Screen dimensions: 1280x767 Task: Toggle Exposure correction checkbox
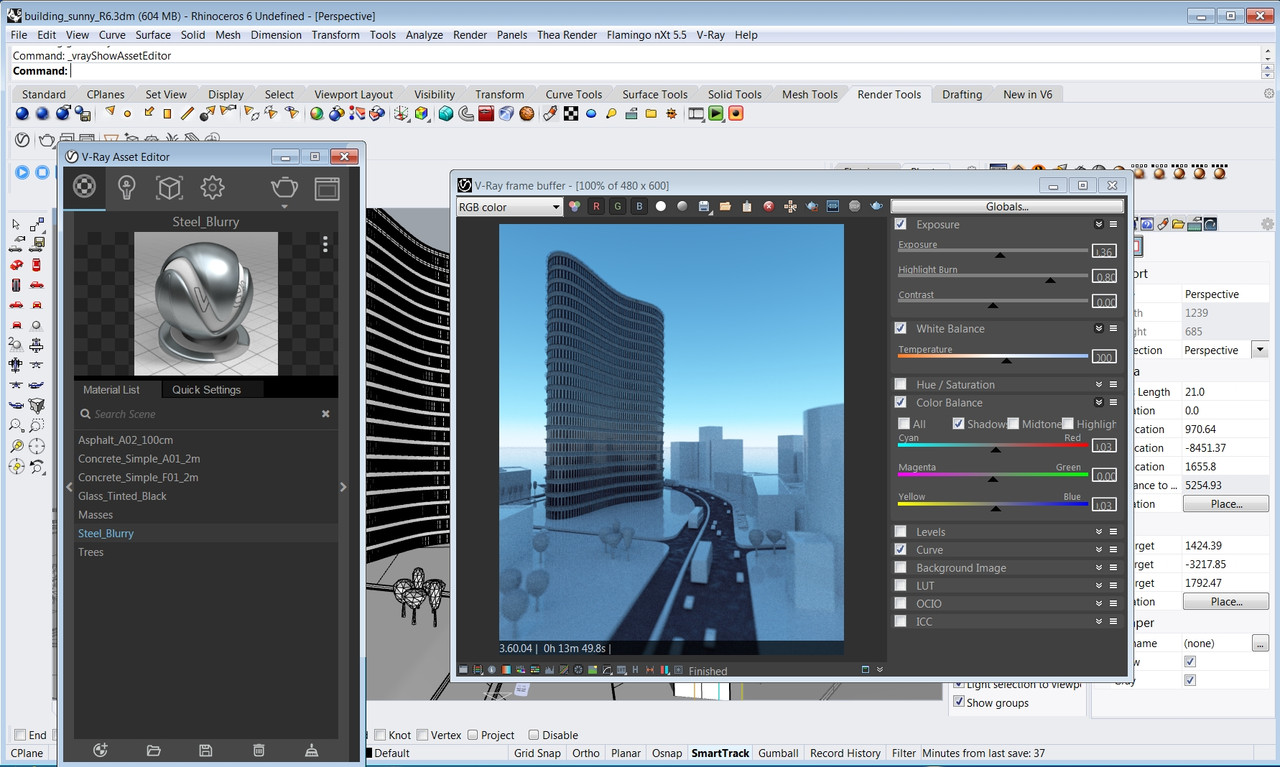(x=901, y=224)
